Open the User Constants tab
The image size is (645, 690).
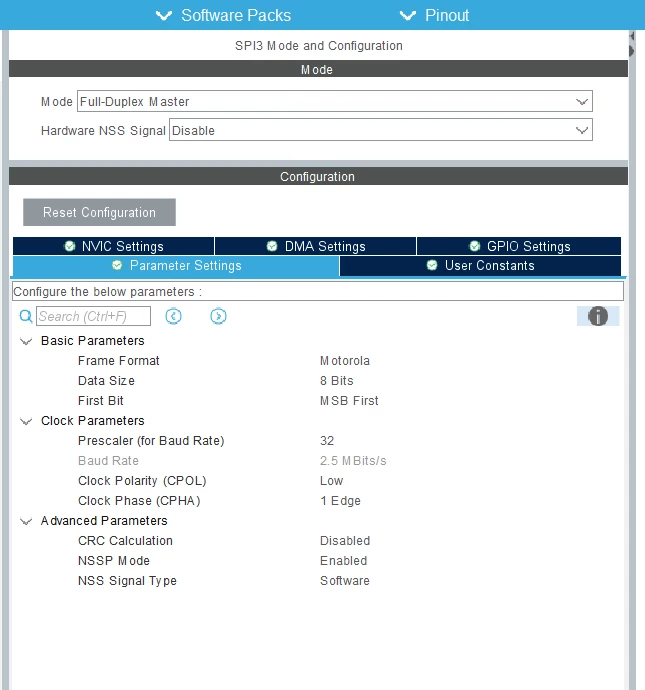pyautogui.click(x=480, y=266)
